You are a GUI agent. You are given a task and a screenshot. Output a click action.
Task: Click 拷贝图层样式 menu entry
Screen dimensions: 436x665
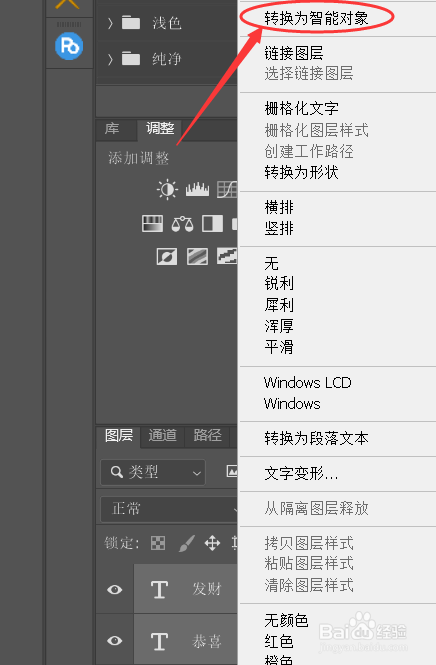[309, 543]
